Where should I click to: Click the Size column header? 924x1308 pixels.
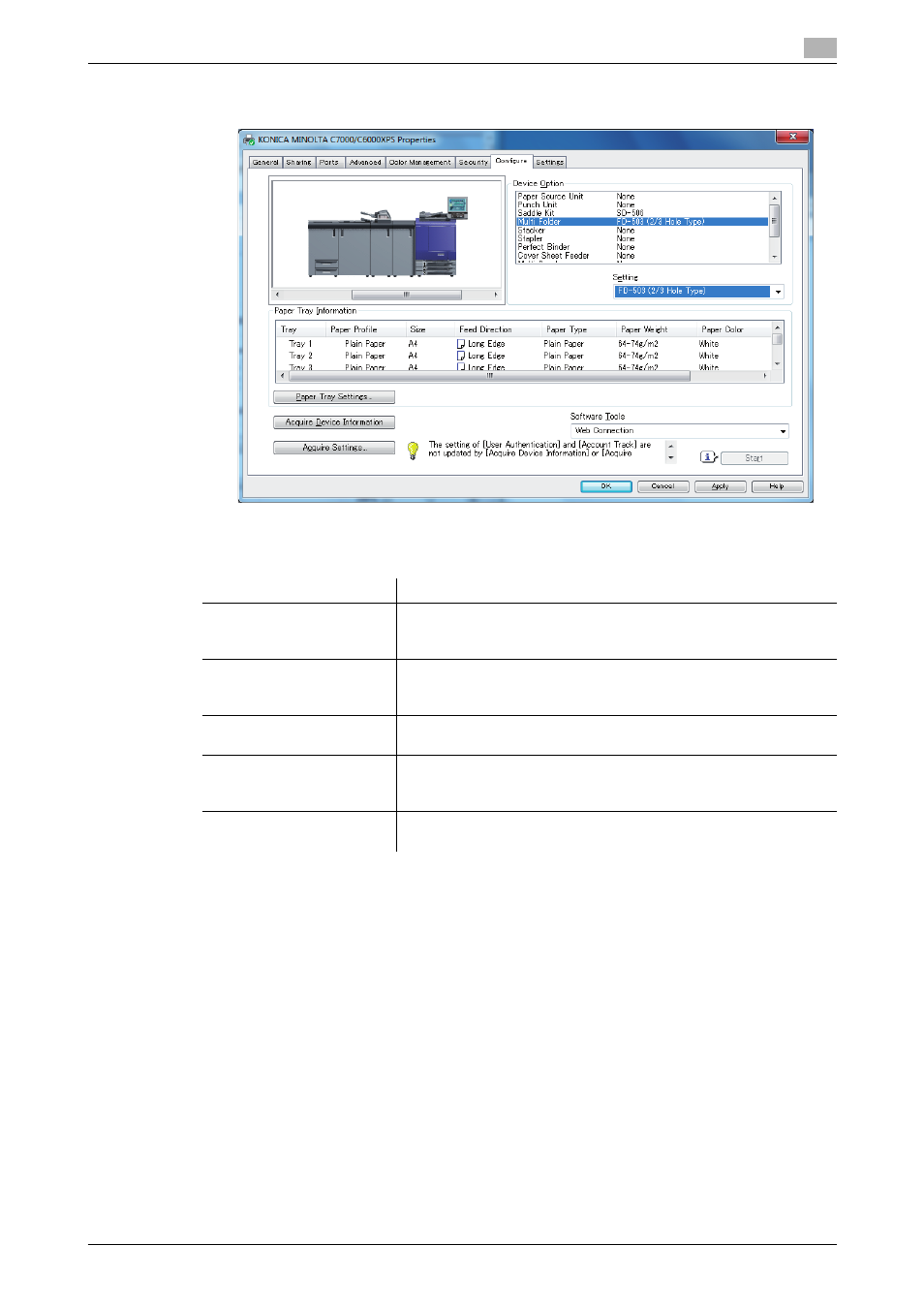[430, 329]
